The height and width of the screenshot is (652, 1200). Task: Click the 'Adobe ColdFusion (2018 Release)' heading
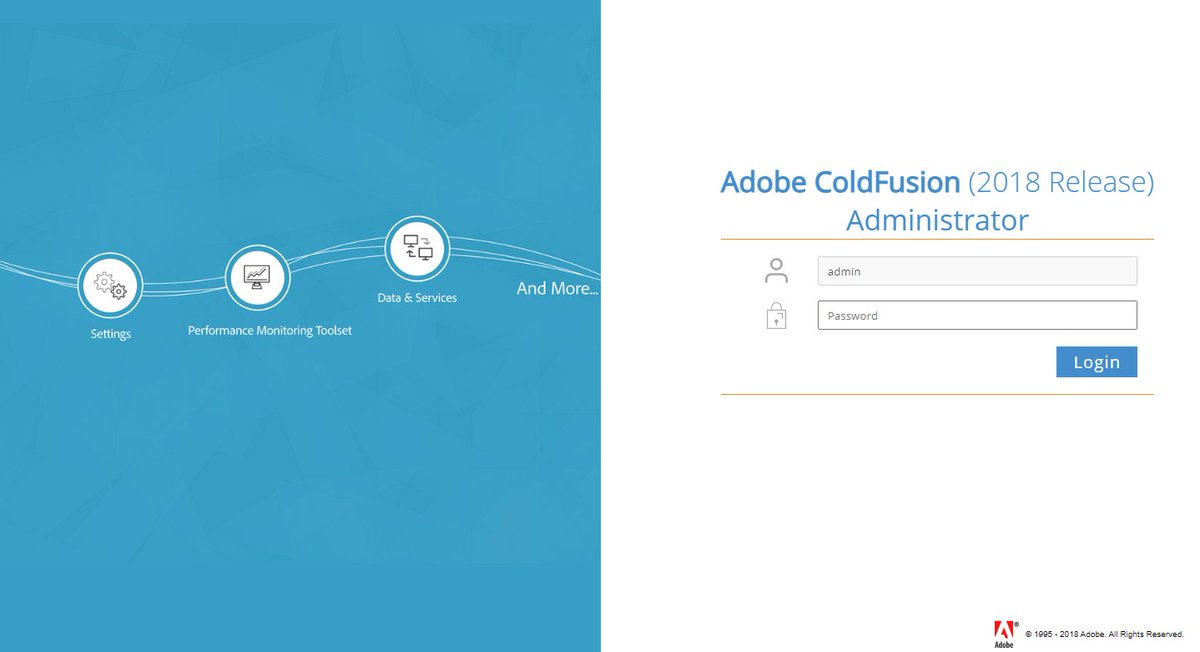tap(937, 182)
